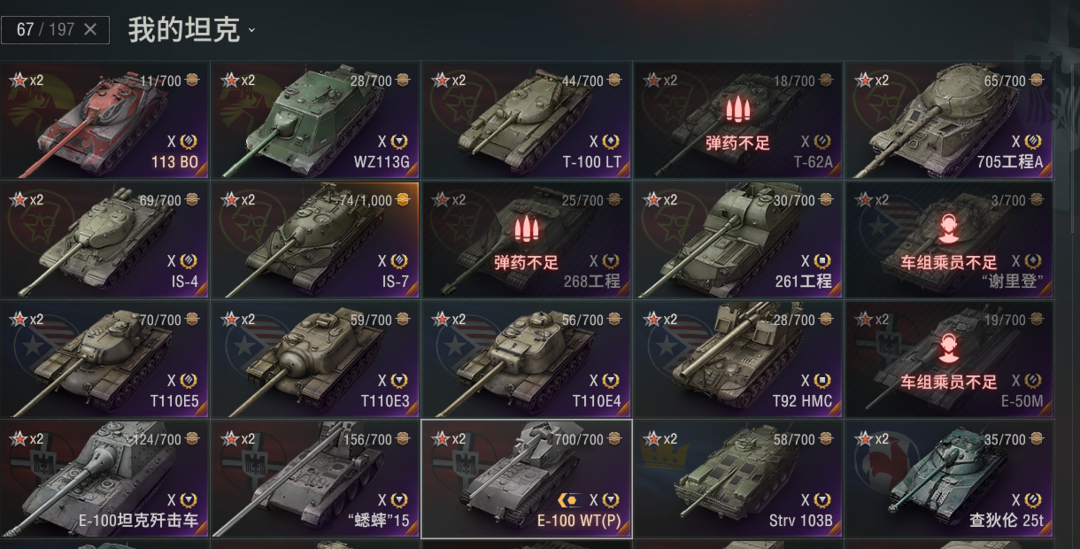The width and height of the screenshot is (1080, 549).
Task: Expand the 我的坦克 dropdown arrow
Action: [x=251, y=30]
